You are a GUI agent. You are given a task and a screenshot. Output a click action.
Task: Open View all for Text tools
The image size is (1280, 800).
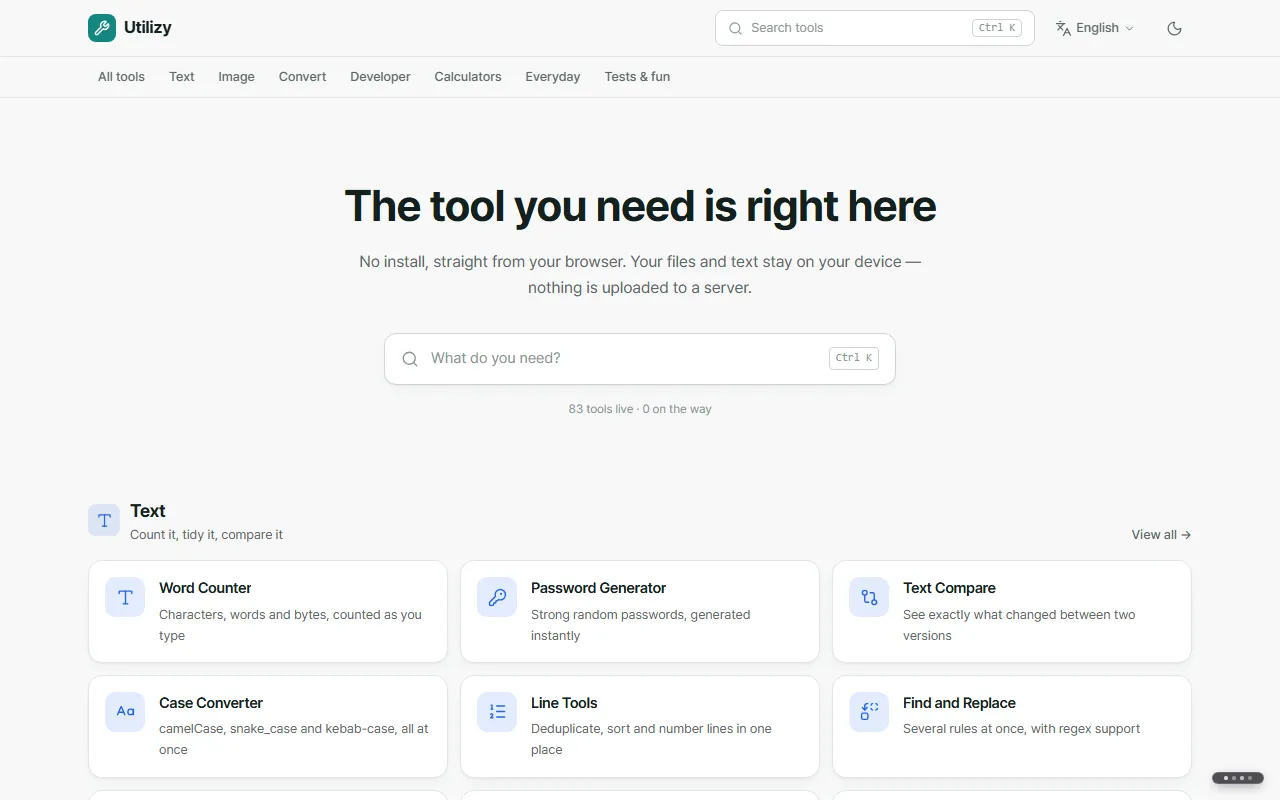[x=1161, y=535]
